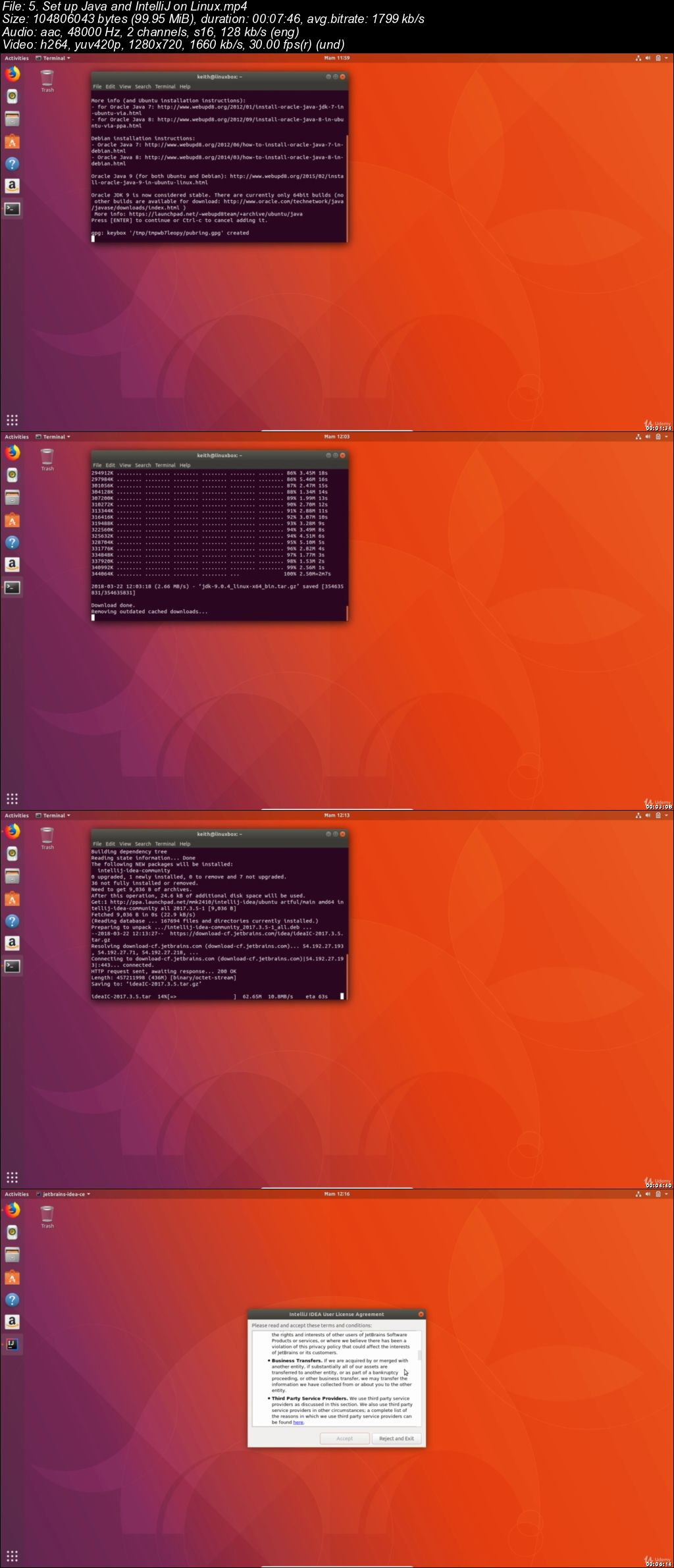The height and width of the screenshot is (1568, 674).
Task: Click the 'Download done.' line in the terminal
Action: click(113, 605)
